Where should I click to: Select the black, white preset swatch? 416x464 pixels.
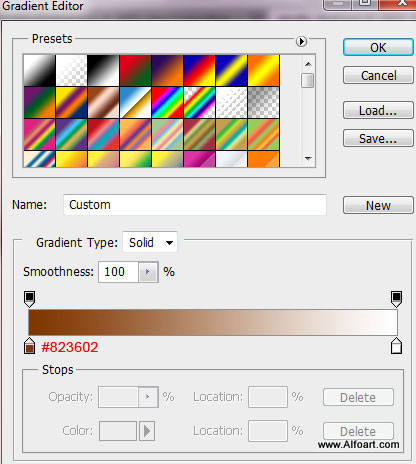point(103,70)
